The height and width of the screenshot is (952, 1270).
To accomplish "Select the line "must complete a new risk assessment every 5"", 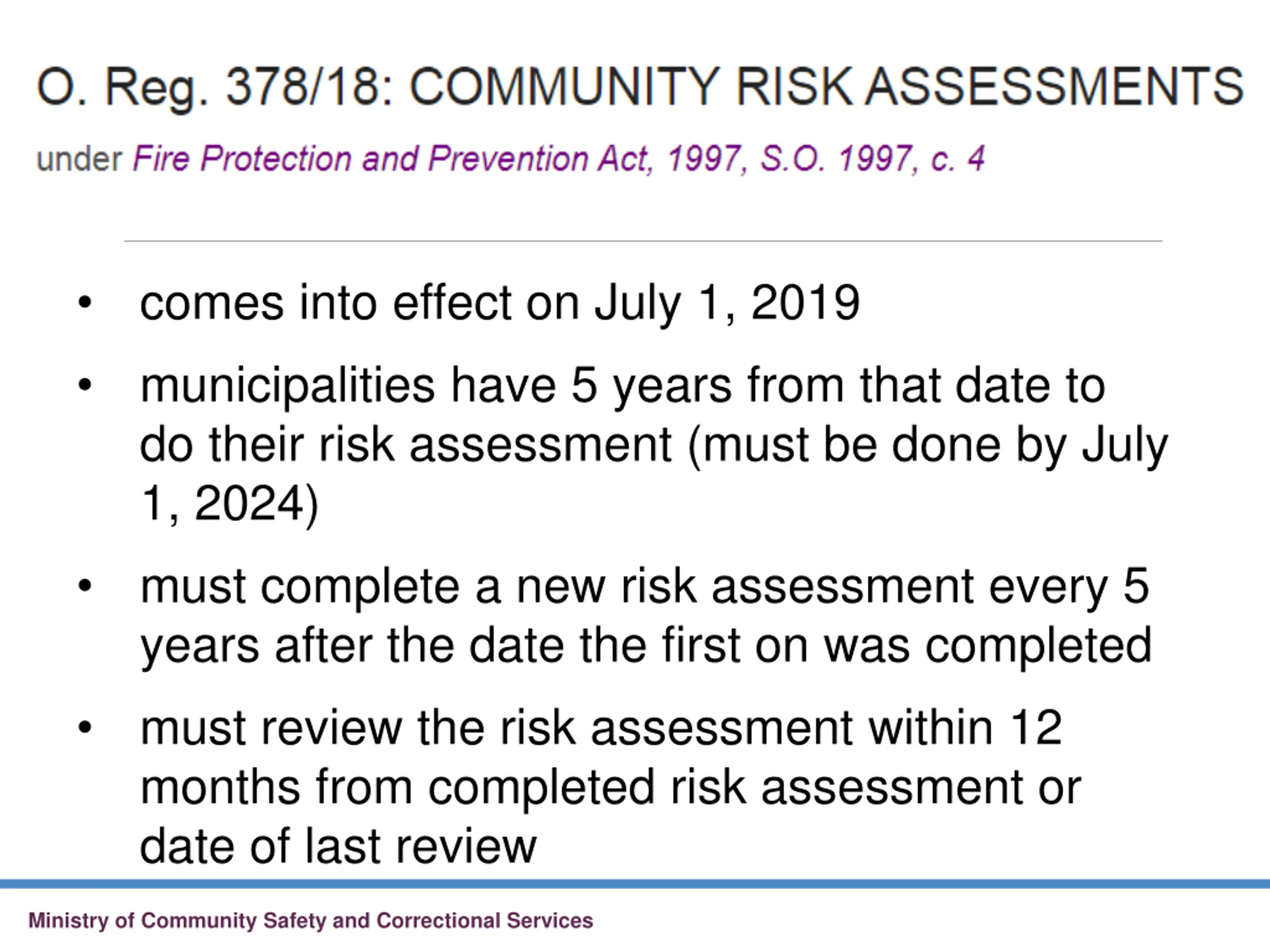I will click(x=645, y=588).
